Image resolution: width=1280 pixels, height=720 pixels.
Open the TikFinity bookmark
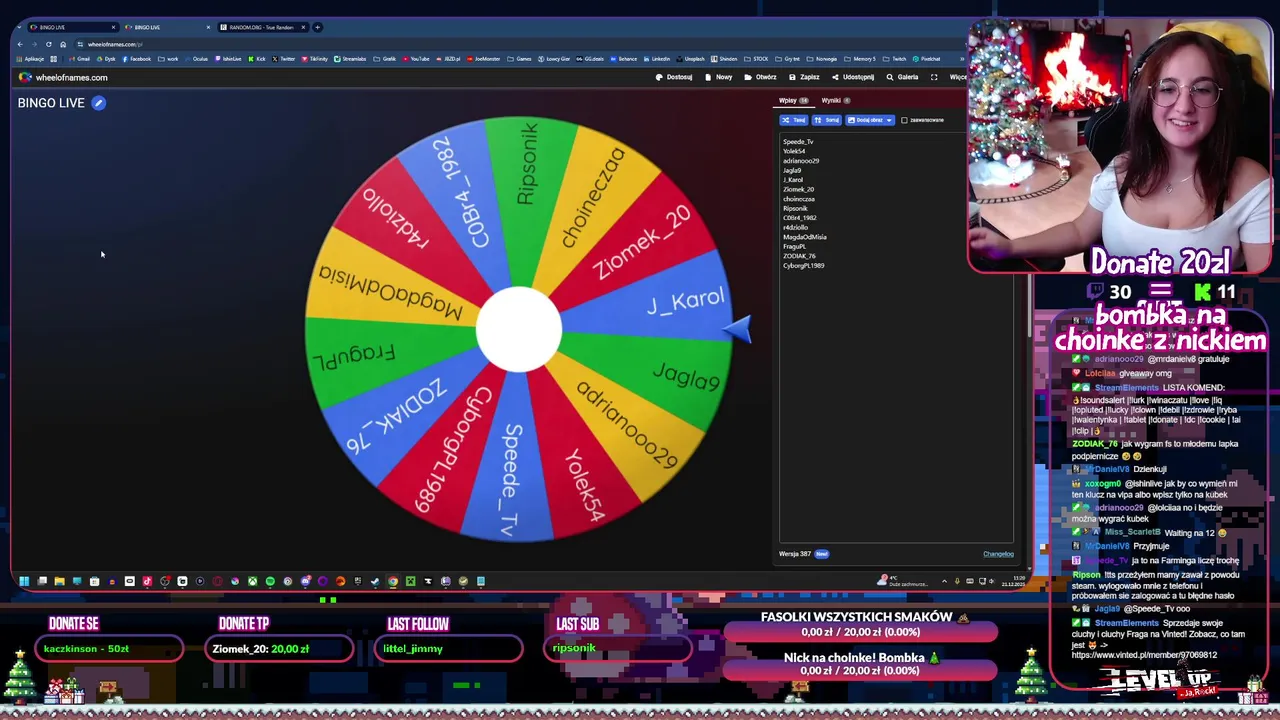point(314,59)
